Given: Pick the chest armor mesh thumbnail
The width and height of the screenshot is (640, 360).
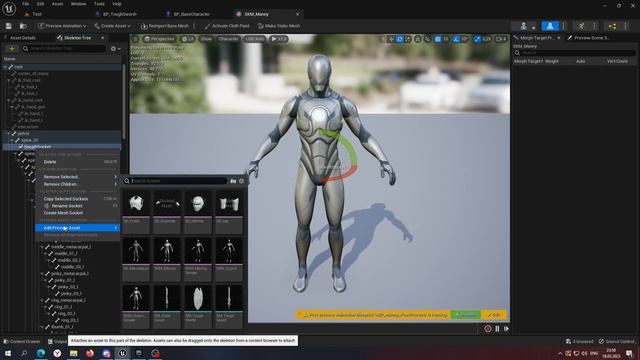Looking at the screenshot, I should tap(136, 202).
